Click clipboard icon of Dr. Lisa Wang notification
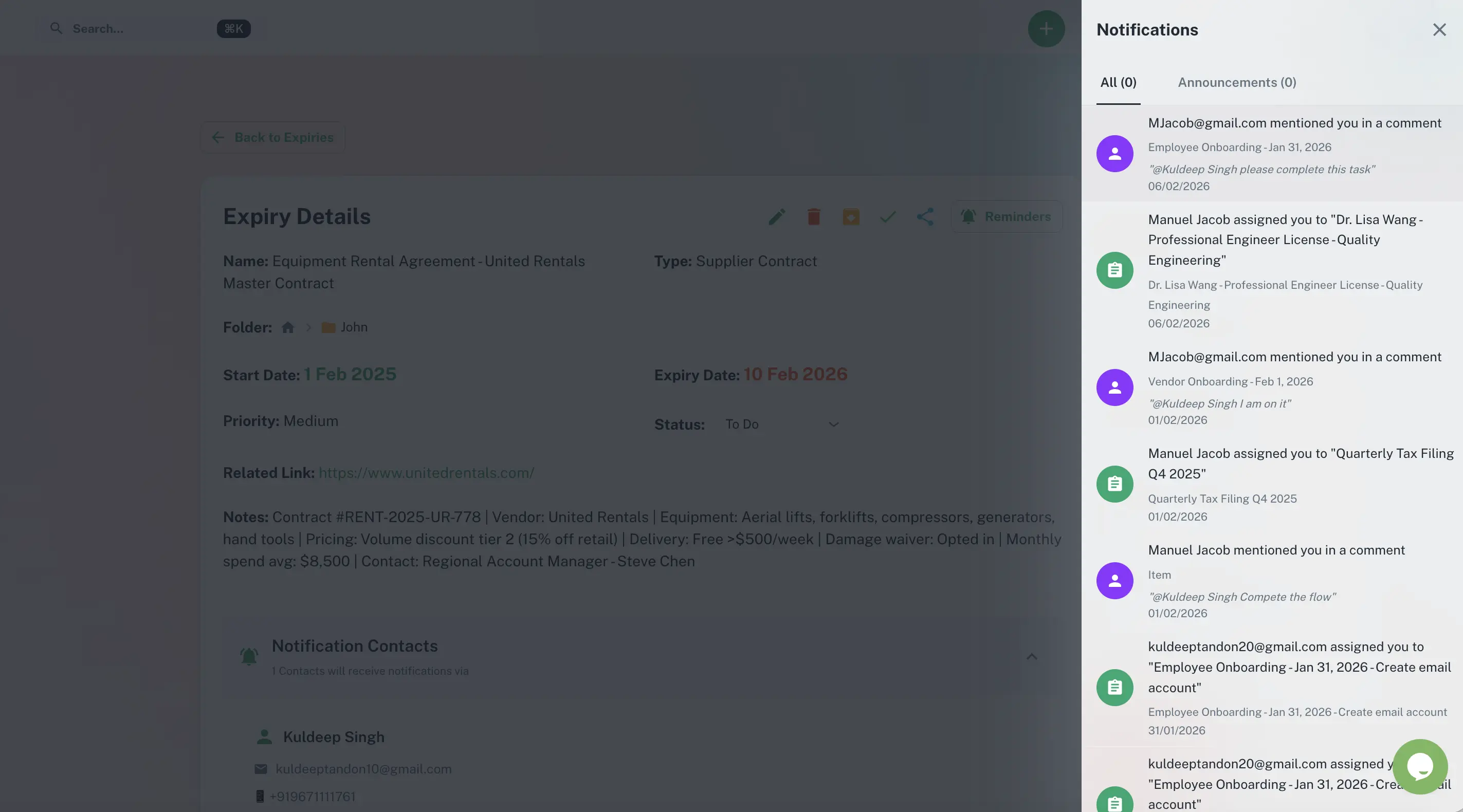The height and width of the screenshot is (812, 1463). click(x=1114, y=270)
